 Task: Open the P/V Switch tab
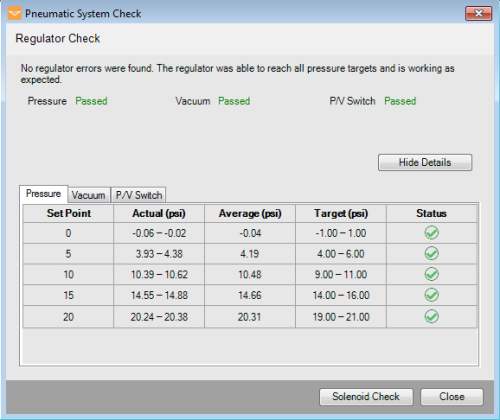click(x=139, y=195)
